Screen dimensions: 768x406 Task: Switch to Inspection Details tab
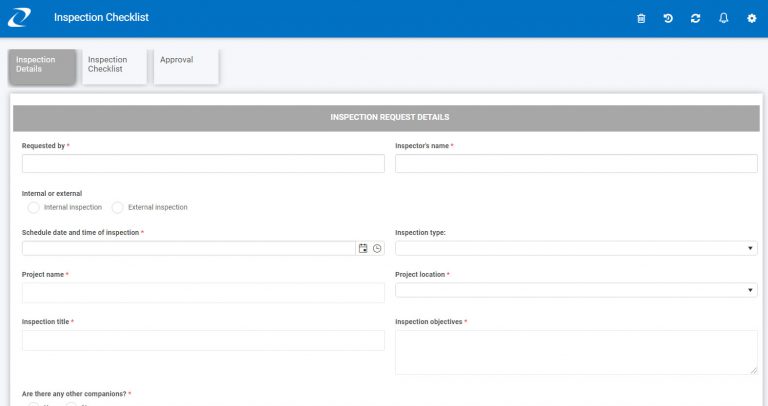42,66
